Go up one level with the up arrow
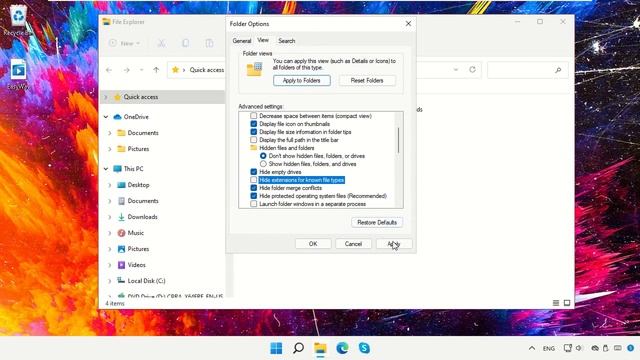This screenshot has width=640, height=360. pos(156,70)
